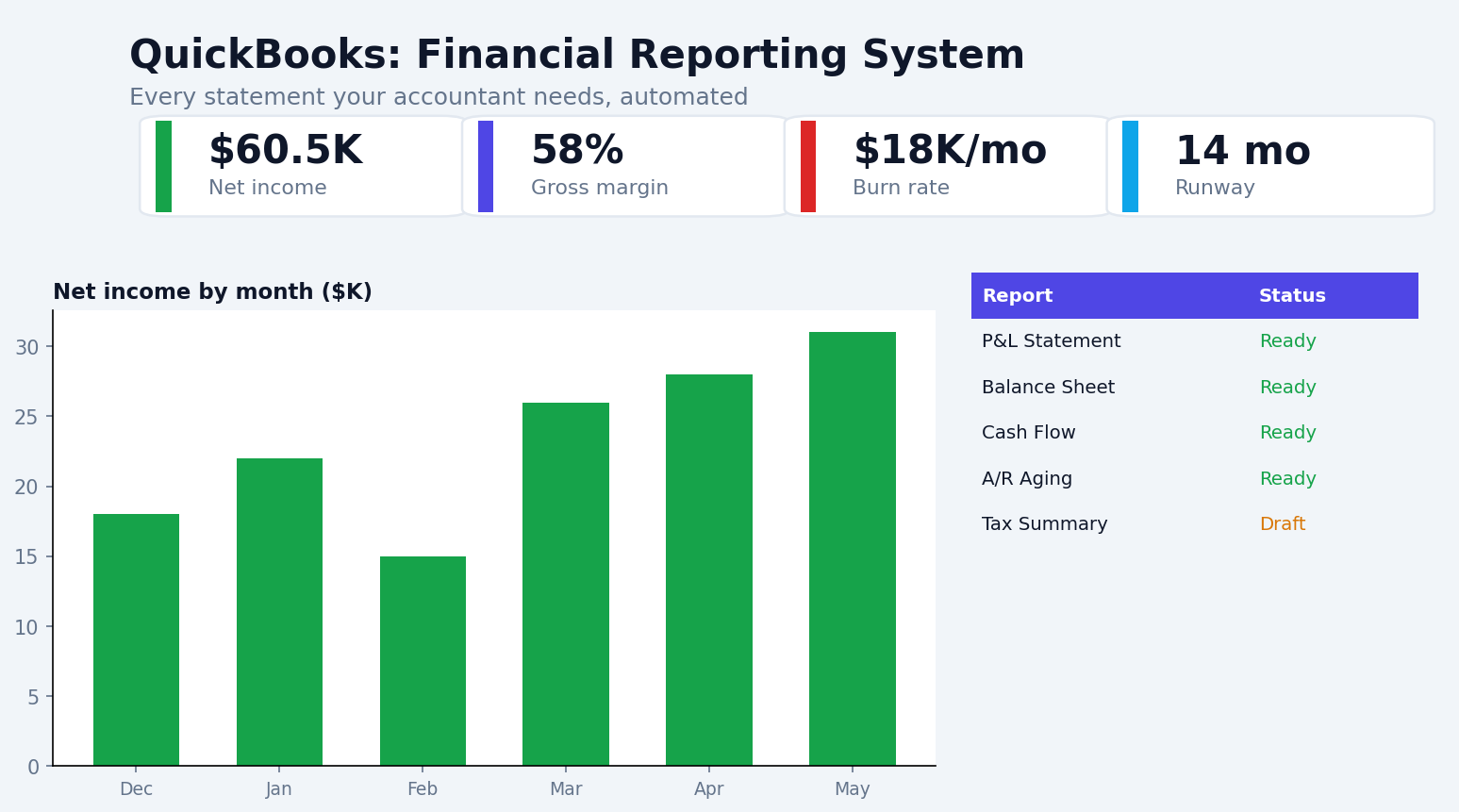
Task: Select the Net income card label
Action: (x=268, y=188)
